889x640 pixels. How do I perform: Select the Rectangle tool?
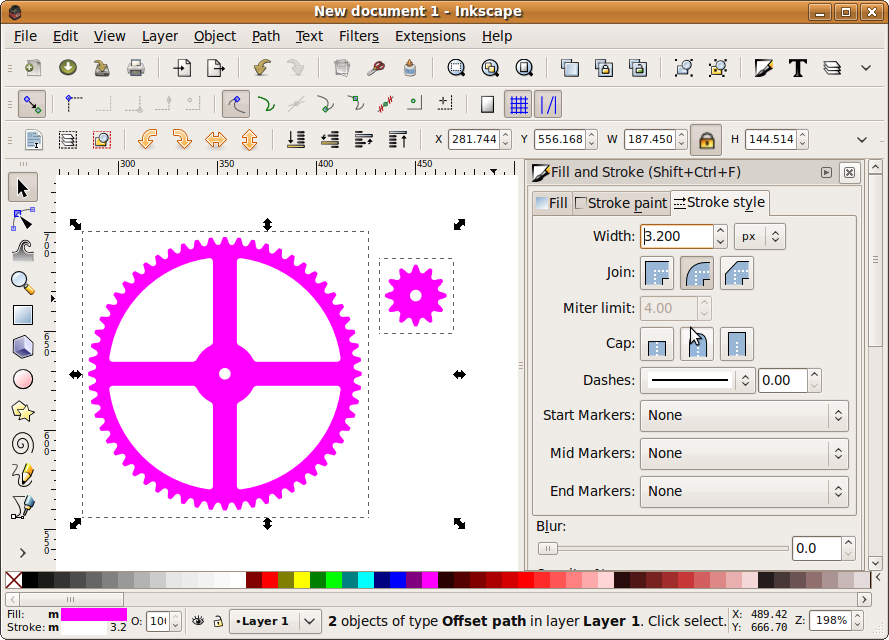pyautogui.click(x=23, y=315)
